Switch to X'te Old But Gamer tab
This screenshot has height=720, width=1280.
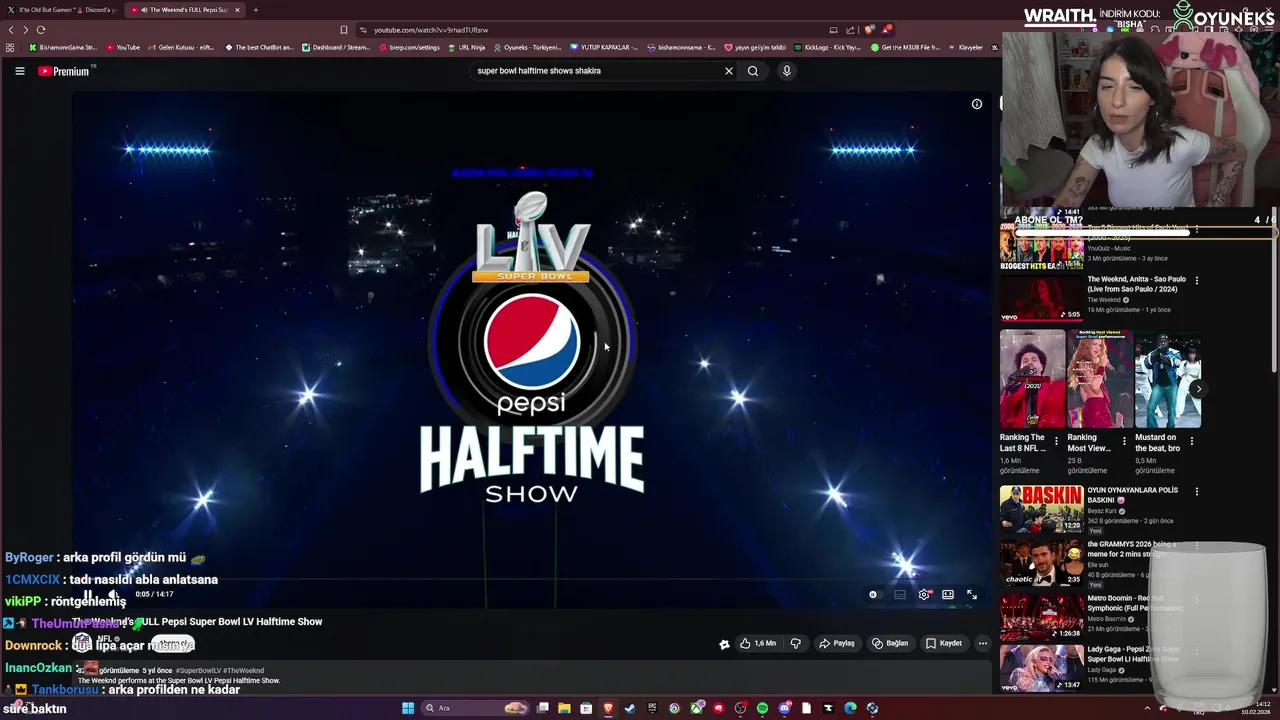[61, 10]
